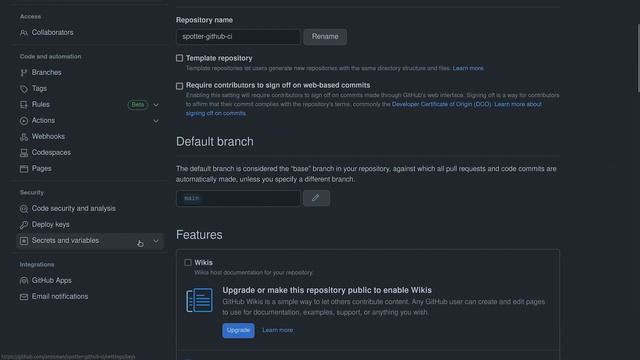This screenshot has width=640, height=360.
Task: Open the Collaborators settings page
Action: (x=53, y=32)
